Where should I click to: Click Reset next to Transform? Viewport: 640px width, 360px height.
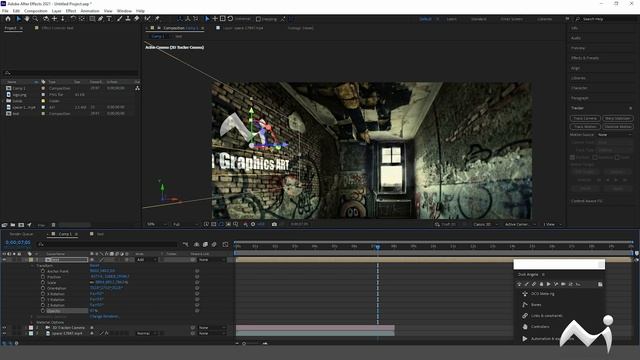(94, 265)
